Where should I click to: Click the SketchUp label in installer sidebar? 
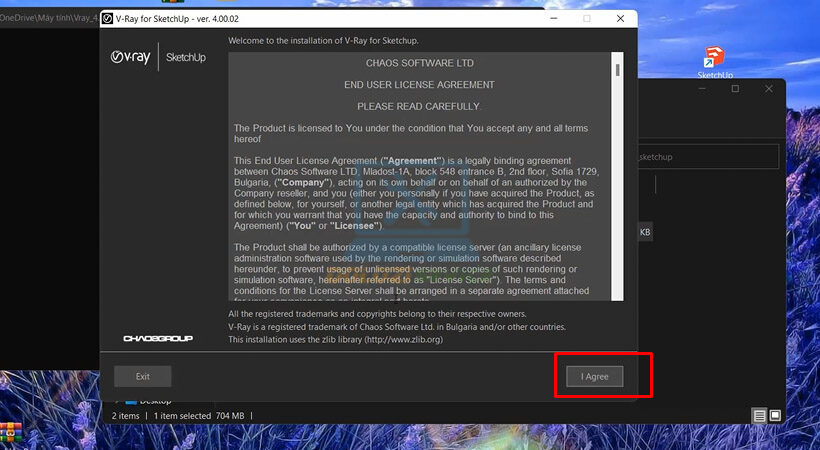pos(185,58)
